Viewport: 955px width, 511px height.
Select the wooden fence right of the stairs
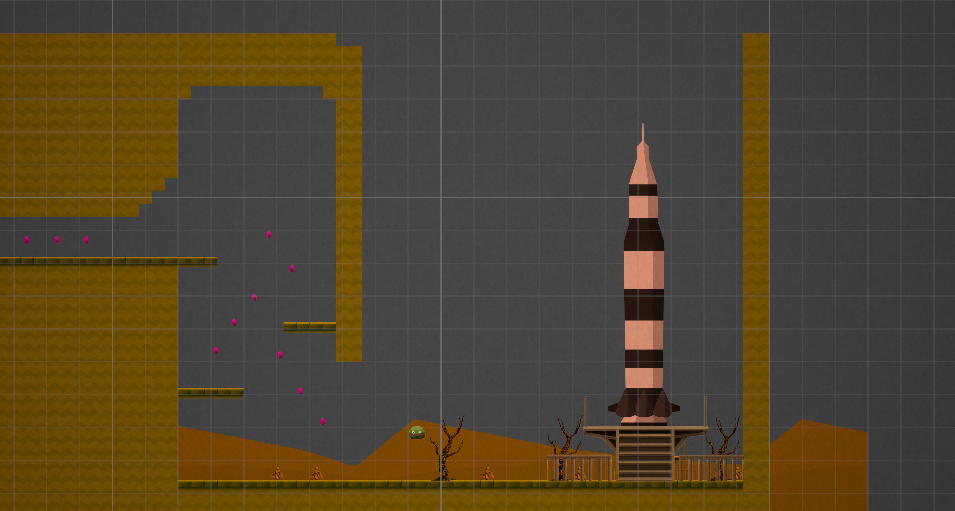(x=709, y=468)
